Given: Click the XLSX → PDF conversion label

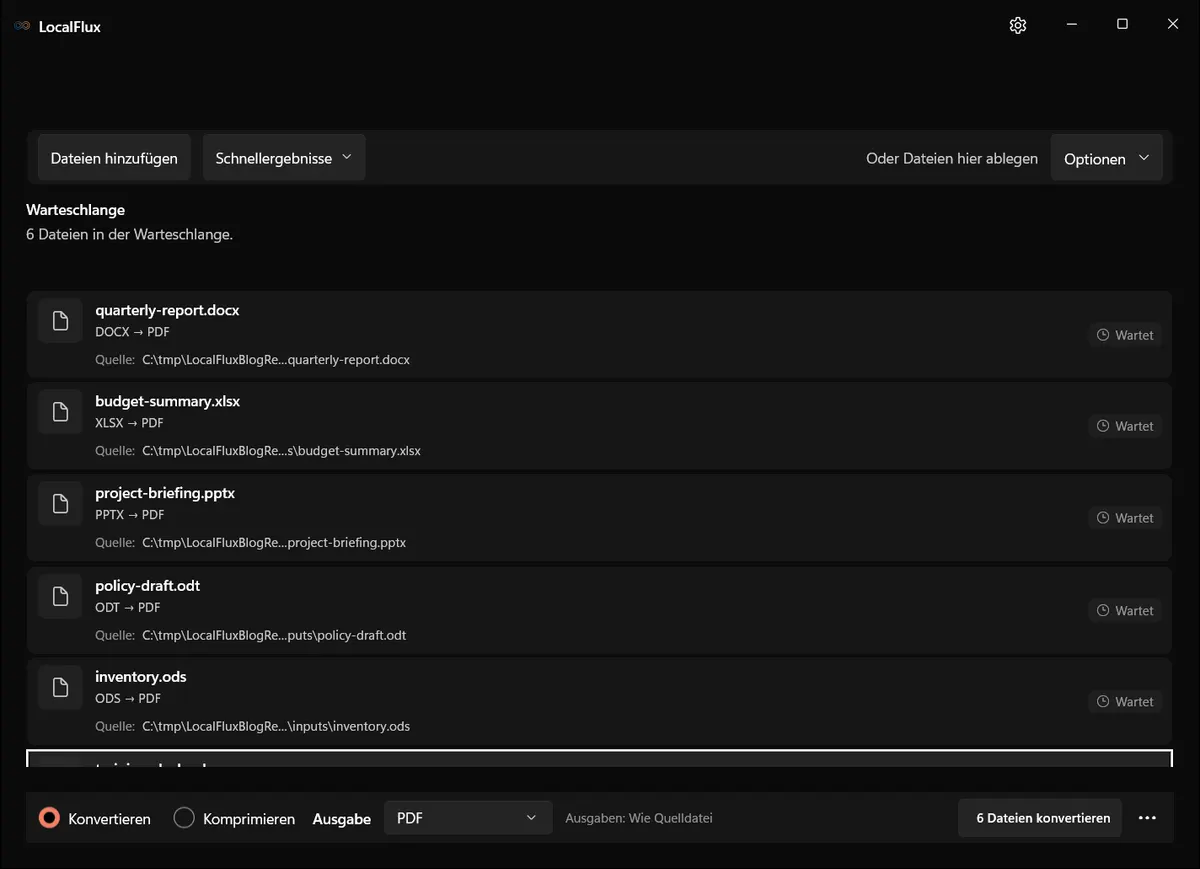Looking at the screenshot, I should [x=129, y=423].
